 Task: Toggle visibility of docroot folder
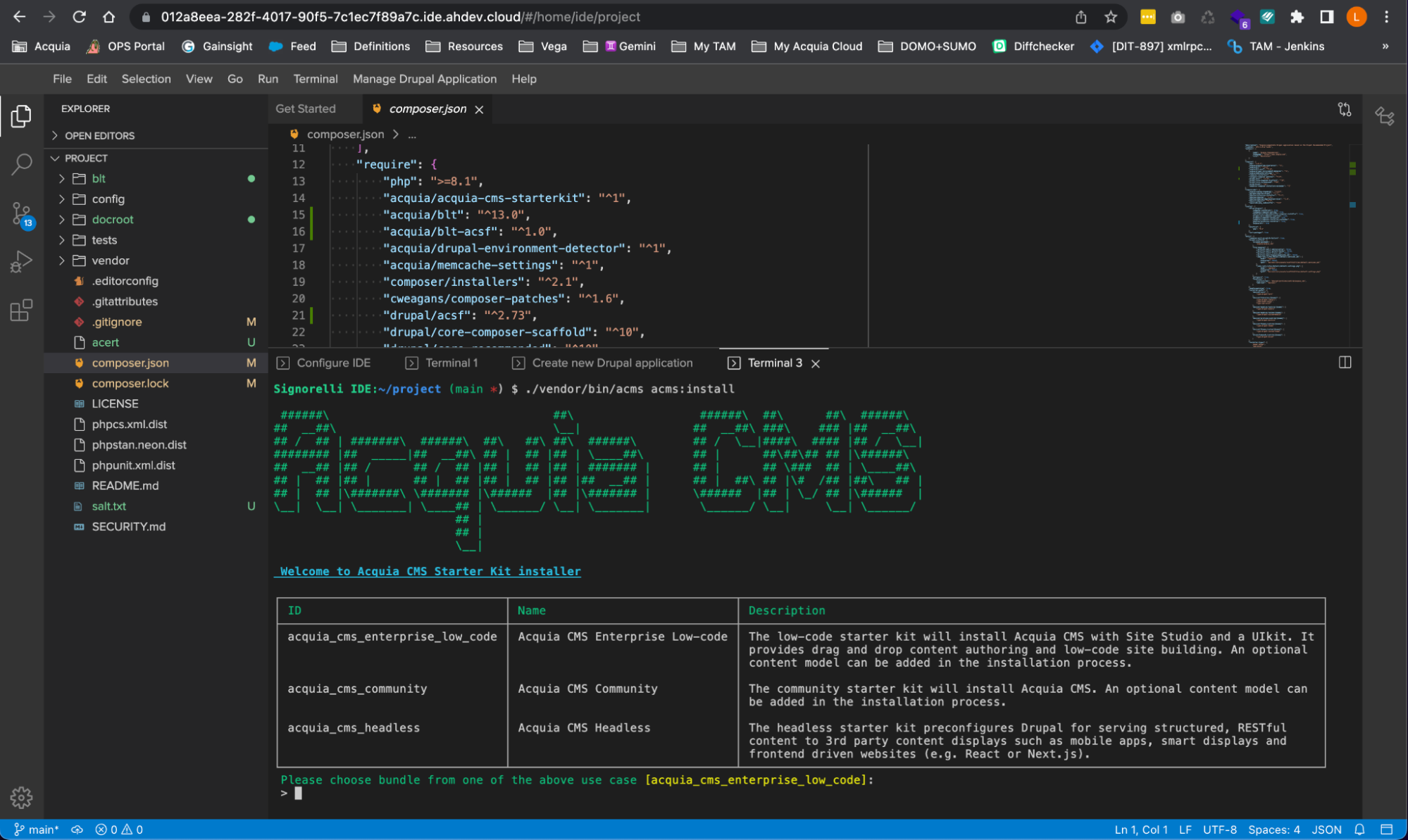point(64,219)
